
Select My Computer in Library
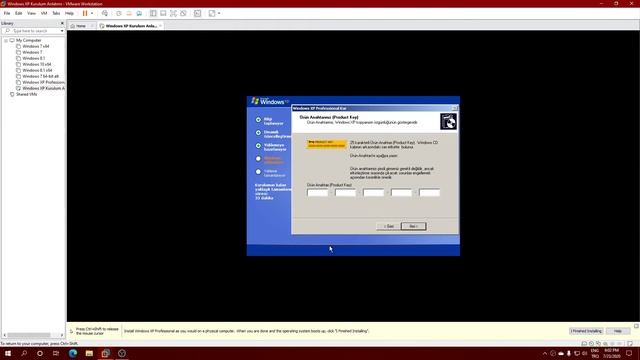[x=29, y=40]
